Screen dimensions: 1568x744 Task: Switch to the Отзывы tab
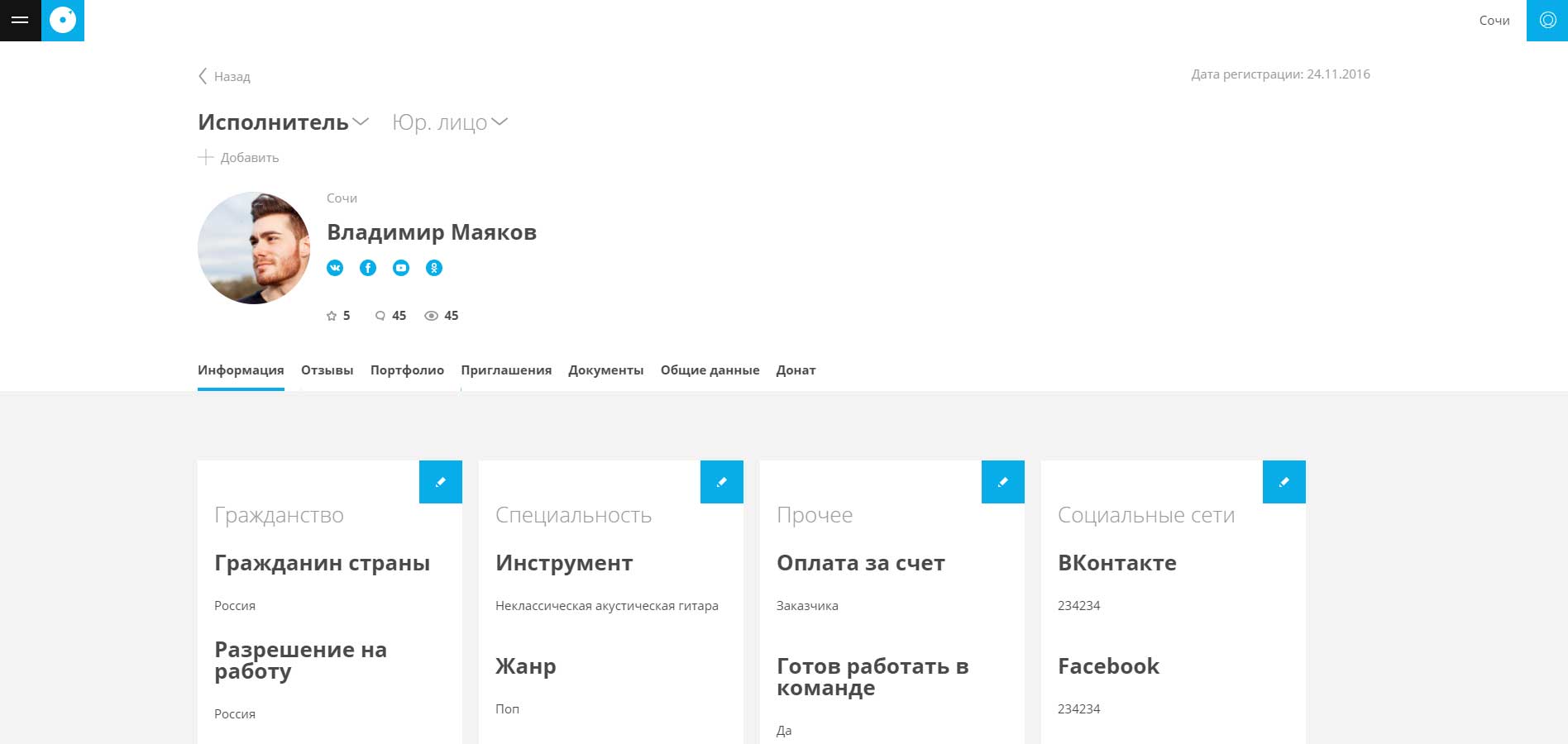click(x=327, y=370)
